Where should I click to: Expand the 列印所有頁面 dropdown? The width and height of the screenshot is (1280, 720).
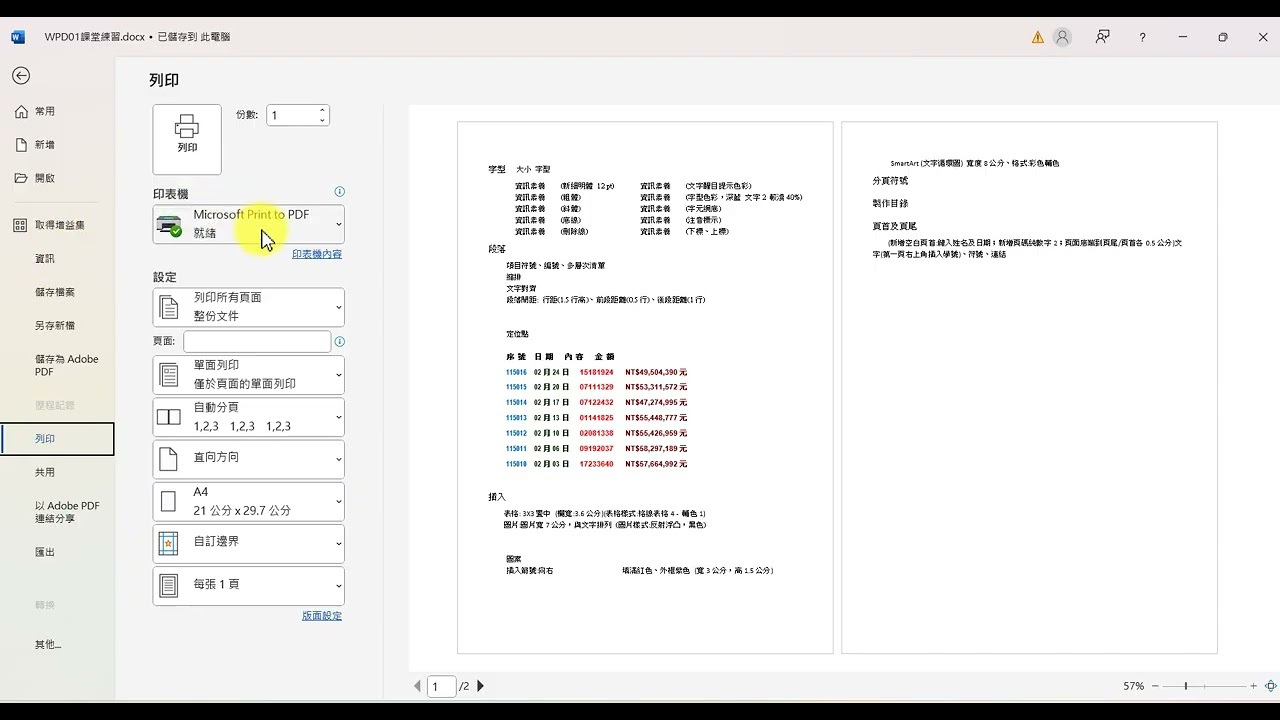(x=249, y=307)
